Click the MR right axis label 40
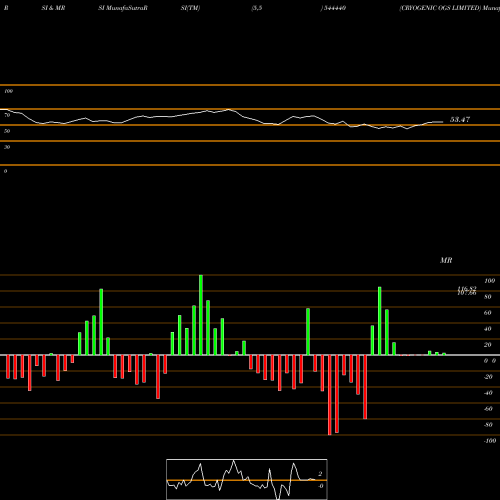The image size is (500, 500). coord(488,329)
